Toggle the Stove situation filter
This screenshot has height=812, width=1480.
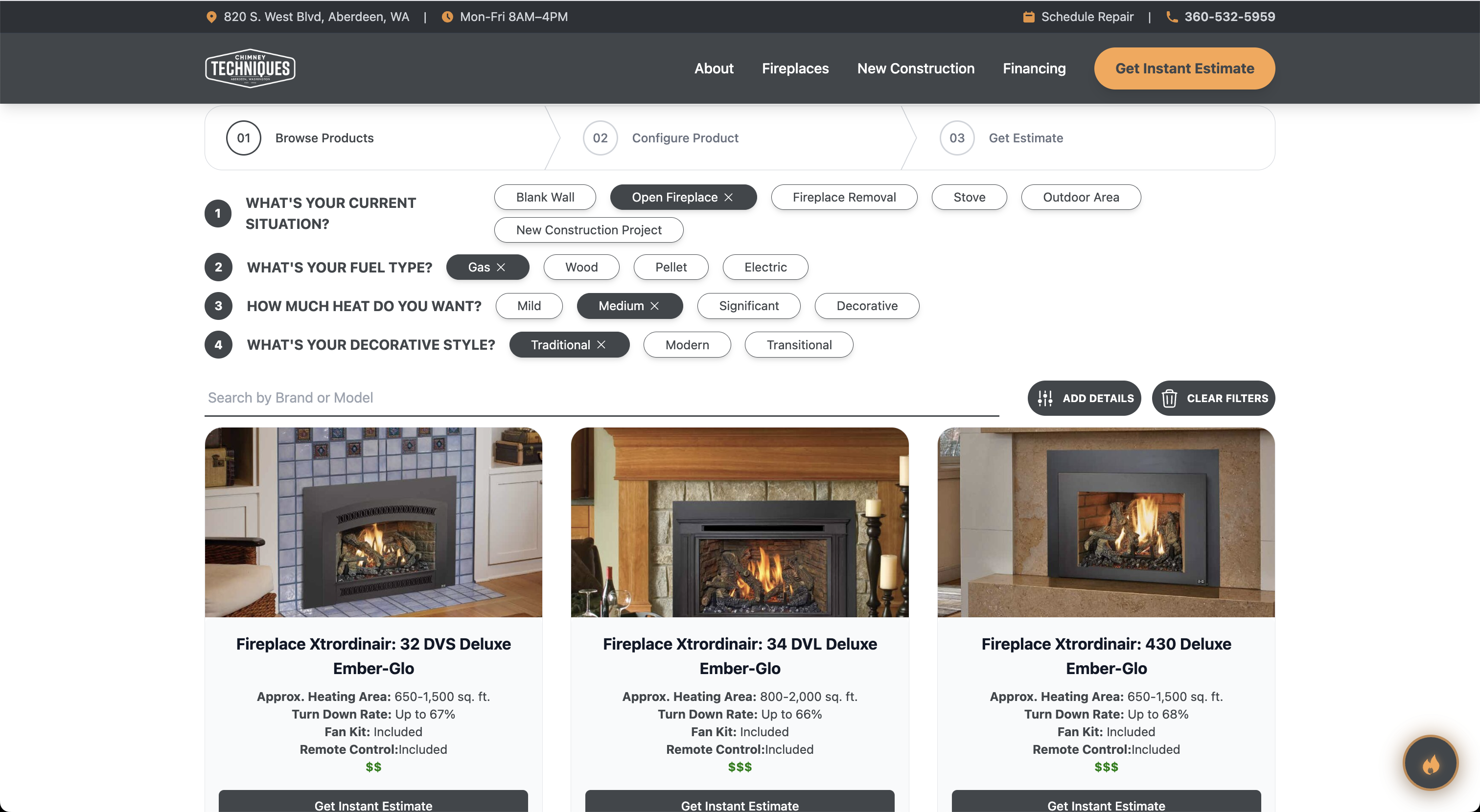969,197
